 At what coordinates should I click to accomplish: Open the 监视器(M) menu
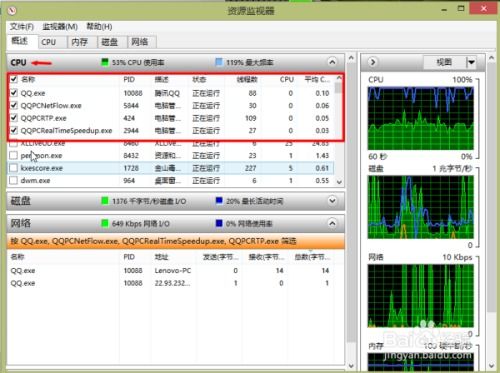[x=60, y=27]
